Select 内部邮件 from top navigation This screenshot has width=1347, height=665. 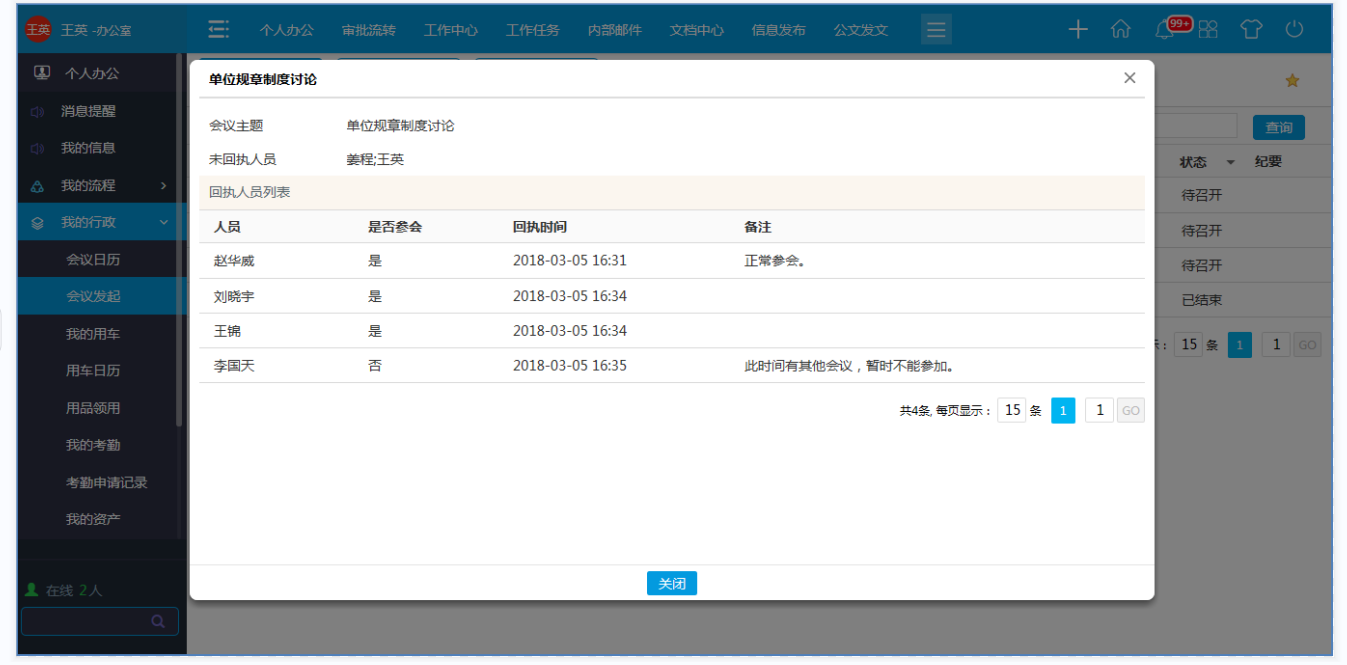pyautogui.click(x=614, y=30)
